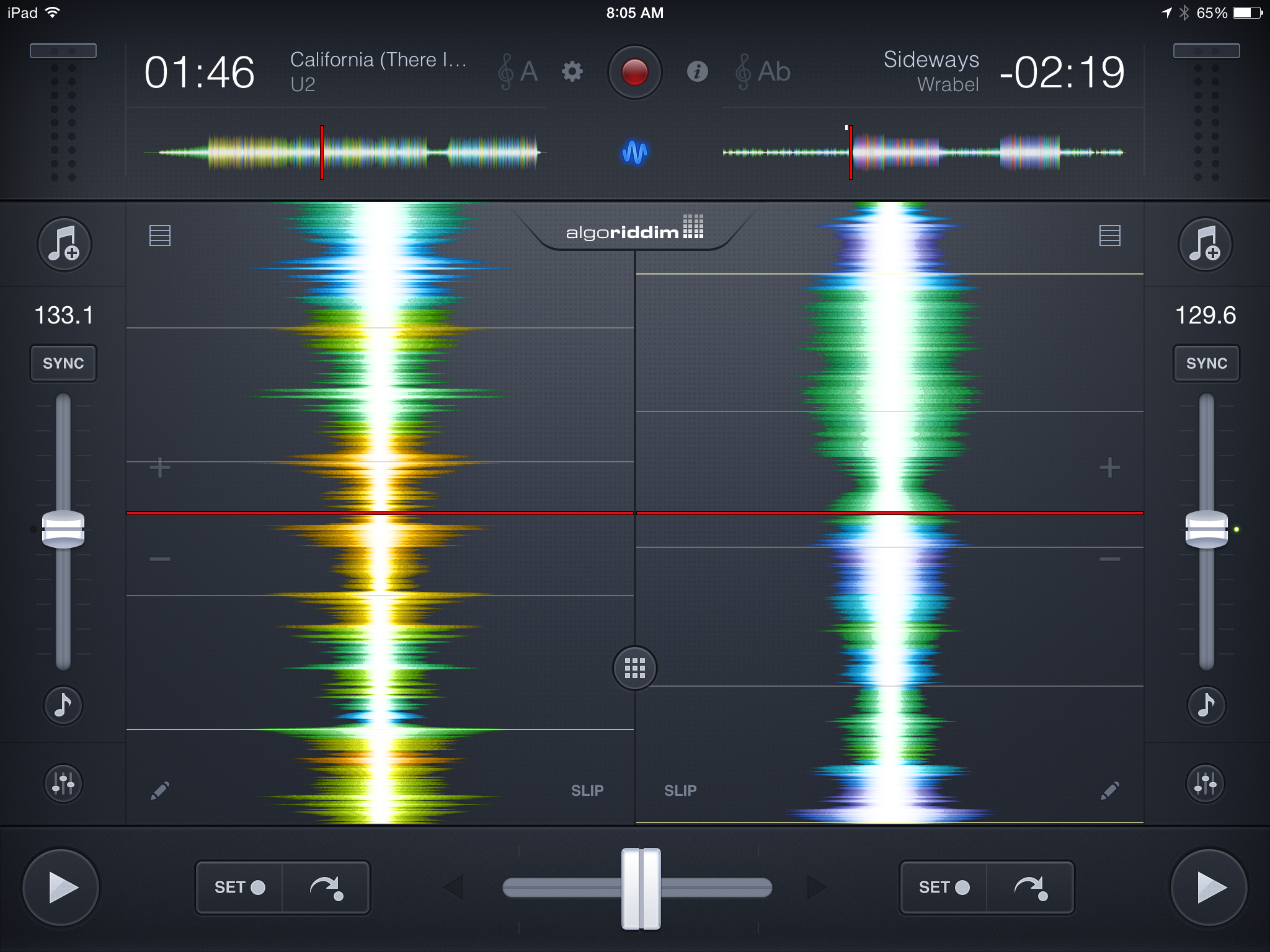Nudge crossfader left with arrow
The width and height of the screenshot is (1270, 952).
454,888
